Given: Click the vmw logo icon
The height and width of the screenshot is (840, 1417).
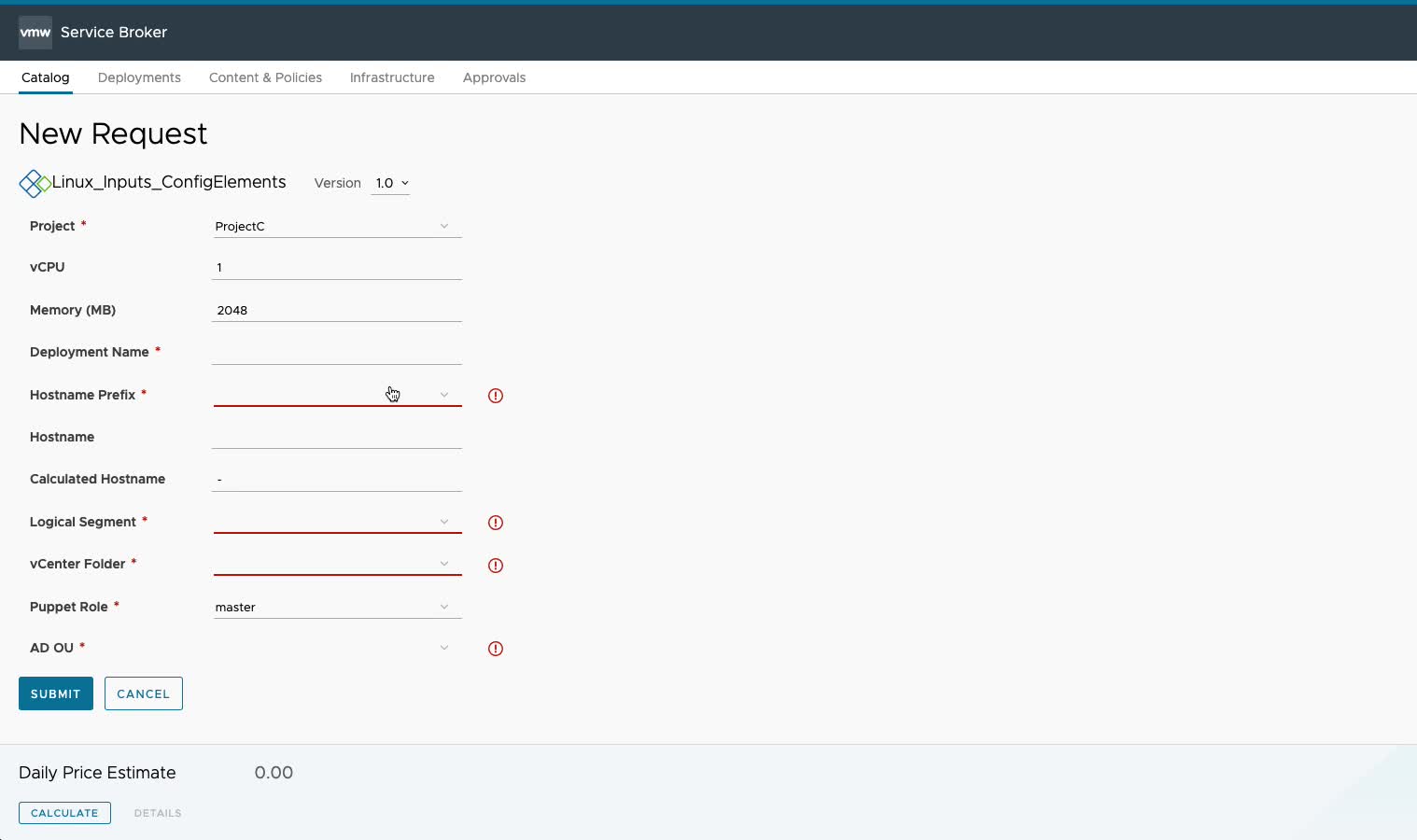Looking at the screenshot, I should [35, 32].
